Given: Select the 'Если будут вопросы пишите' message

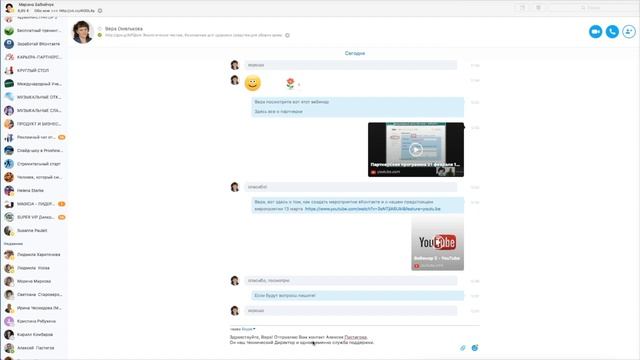Looking at the screenshot, I should (358, 296).
